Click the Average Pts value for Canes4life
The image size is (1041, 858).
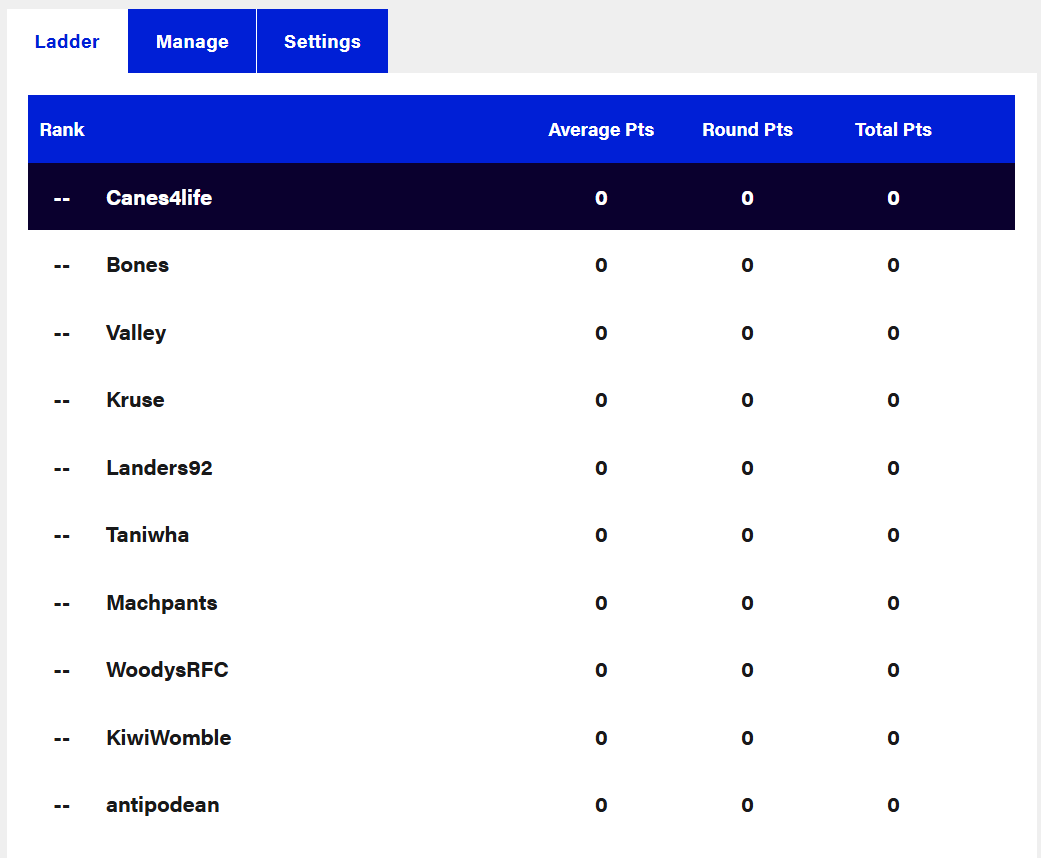point(601,198)
